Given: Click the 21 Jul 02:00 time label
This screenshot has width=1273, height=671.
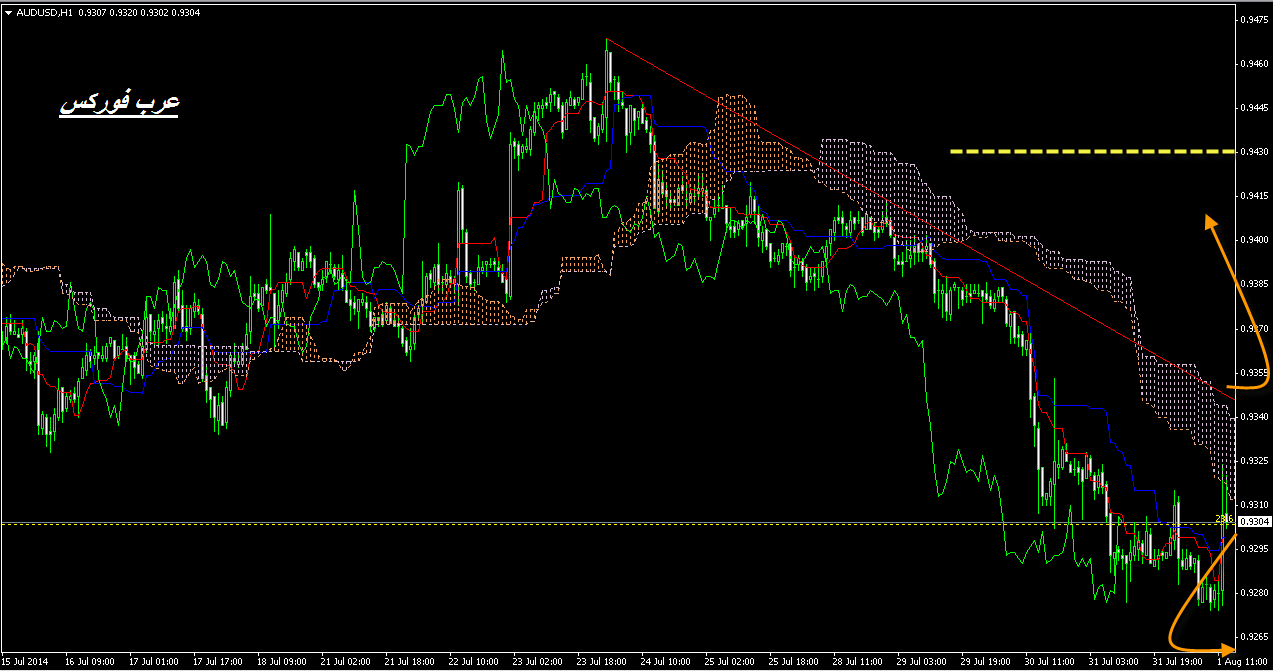Looking at the screenshot, I should coord(345,661).
